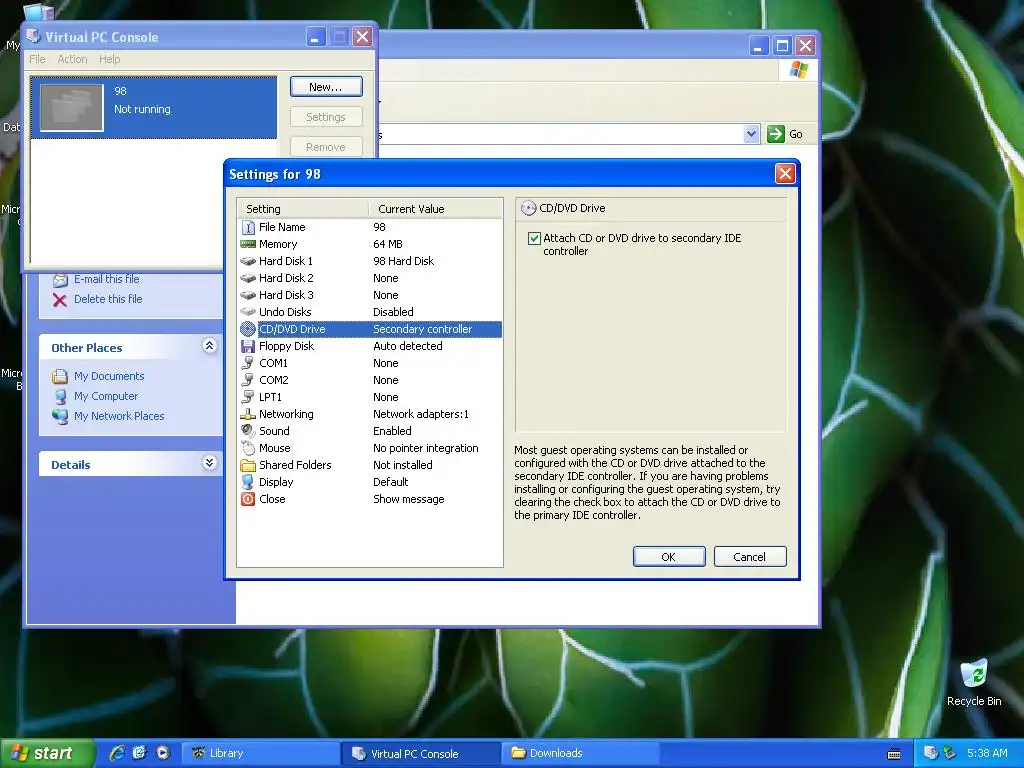This screenshot has height=768, width=1024.
Task: Click the Mouse setting icon
Action: point(248,448)
